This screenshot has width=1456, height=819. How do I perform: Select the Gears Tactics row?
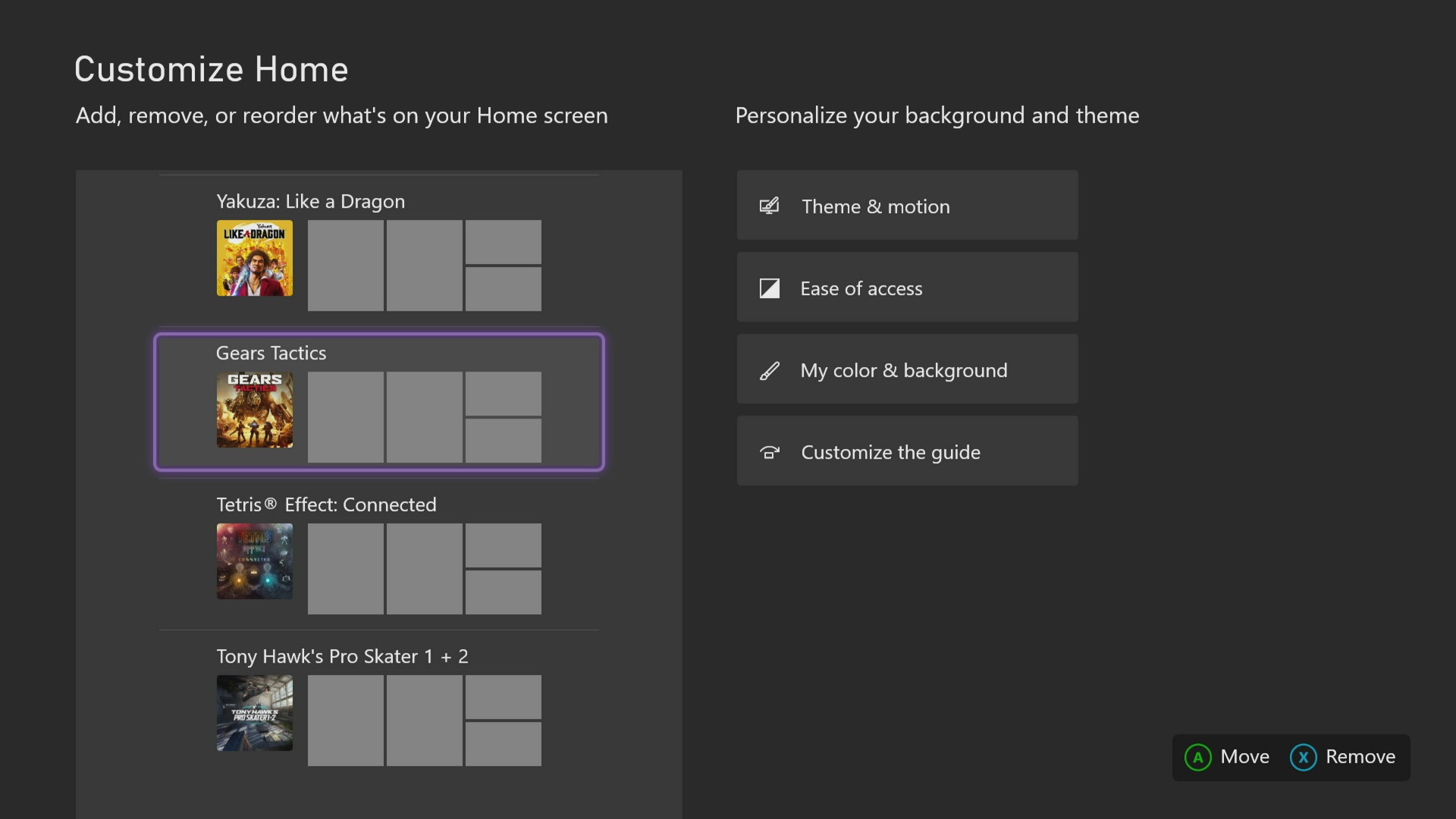[378, 402]
